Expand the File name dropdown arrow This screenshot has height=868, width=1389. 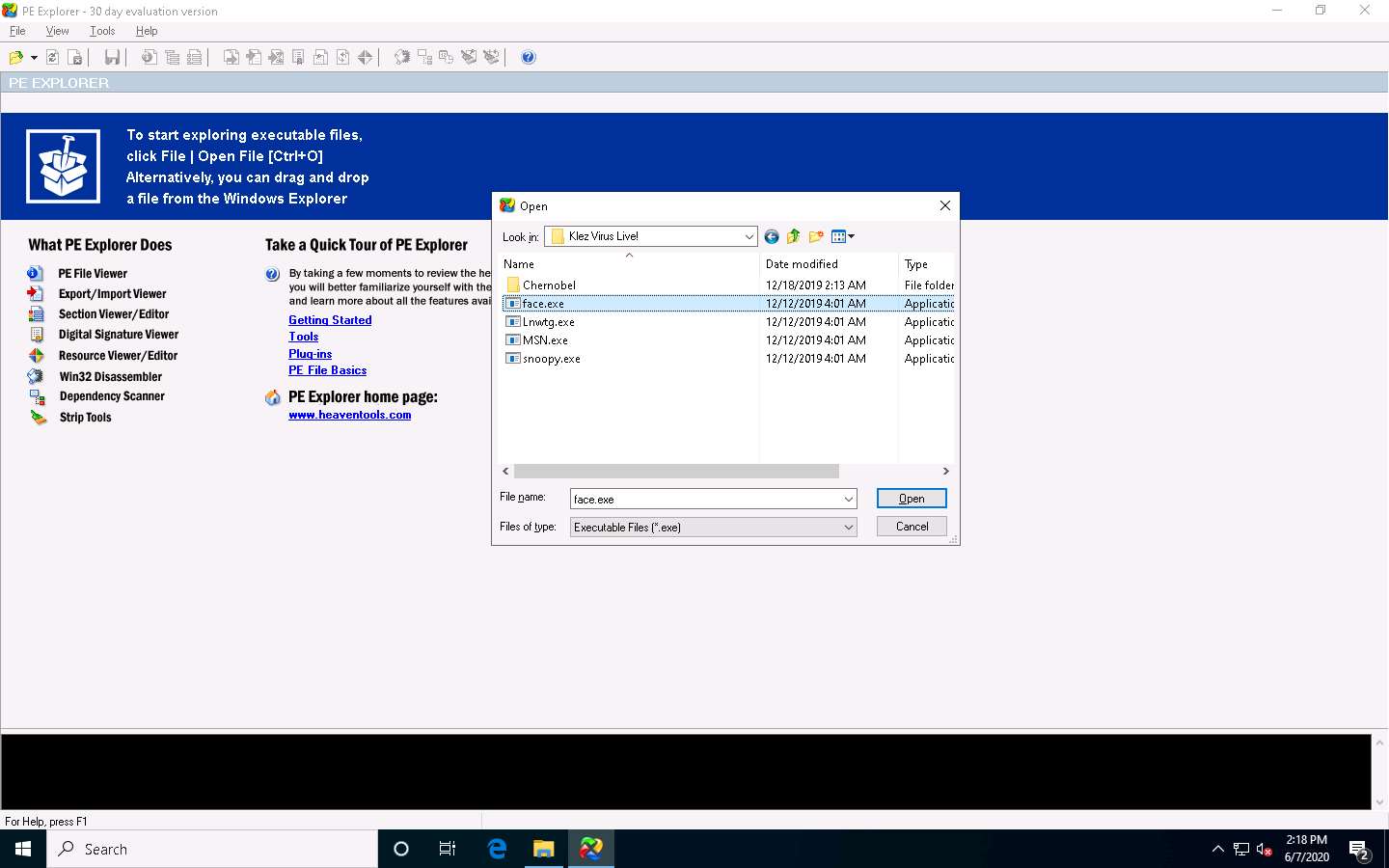coord(849,499)
